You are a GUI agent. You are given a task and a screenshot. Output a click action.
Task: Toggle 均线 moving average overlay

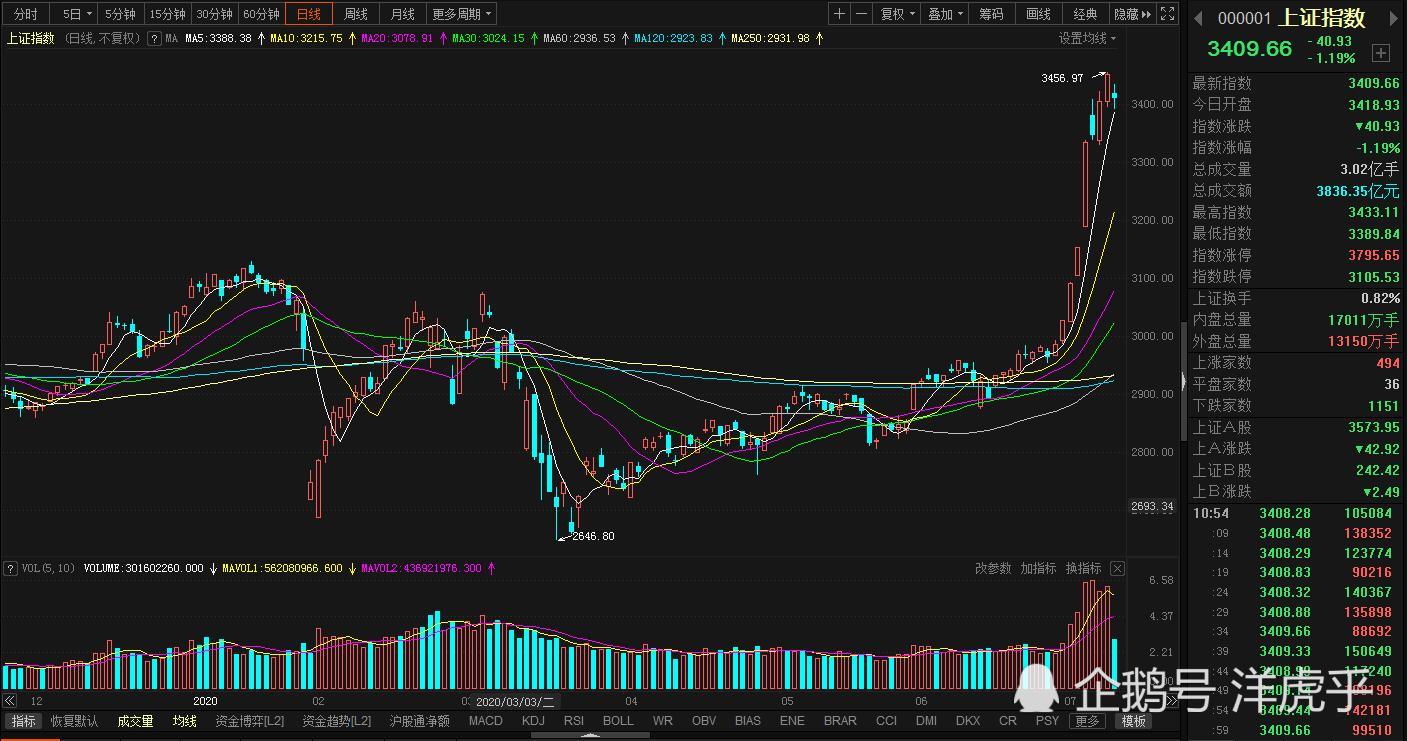185,721
